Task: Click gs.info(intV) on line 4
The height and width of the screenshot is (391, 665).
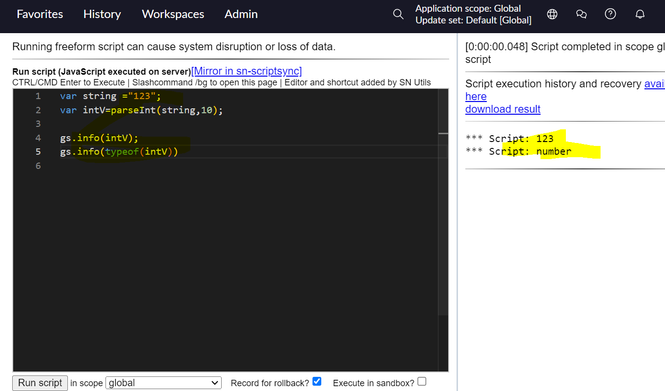Action: (99, 138)
